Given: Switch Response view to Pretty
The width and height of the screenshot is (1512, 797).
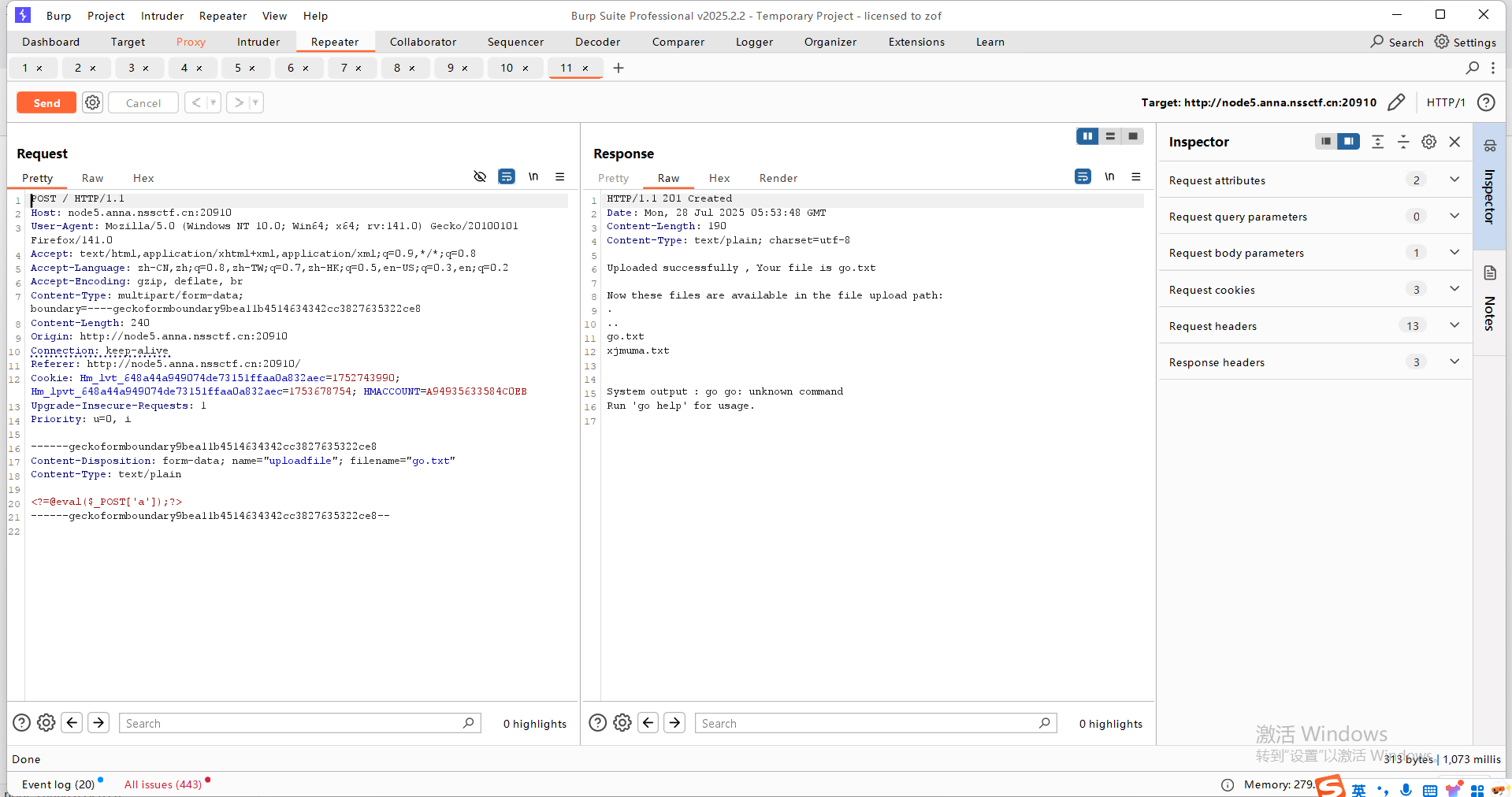Looking at the screenshot, I should [614, 178].
